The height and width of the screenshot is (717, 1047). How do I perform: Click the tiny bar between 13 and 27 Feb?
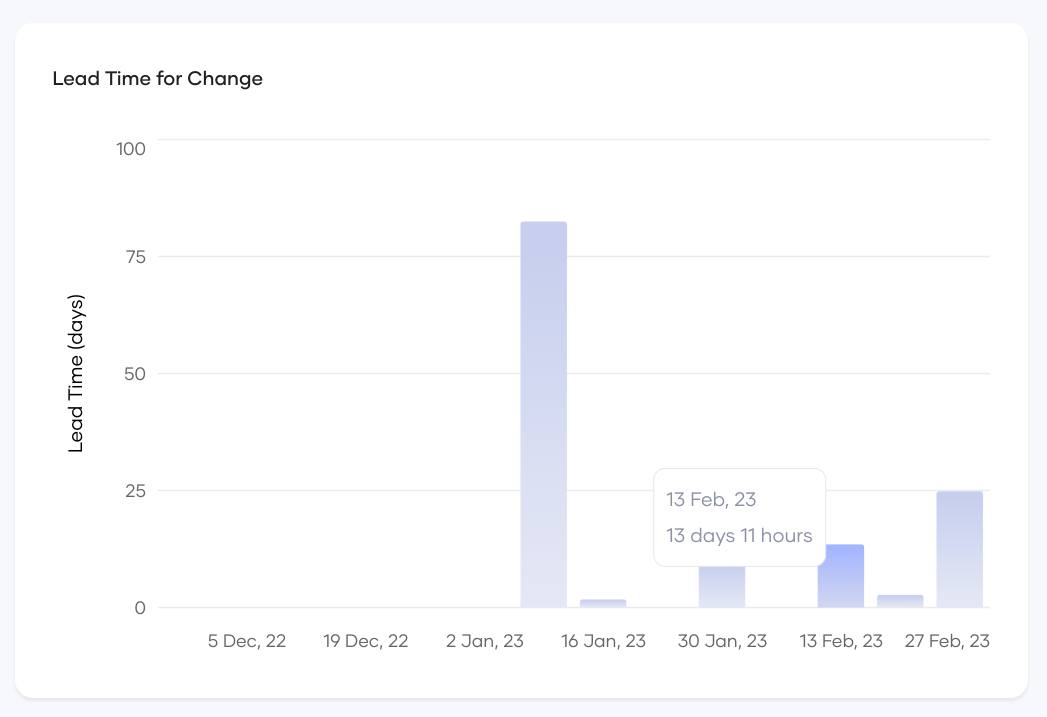900,601
